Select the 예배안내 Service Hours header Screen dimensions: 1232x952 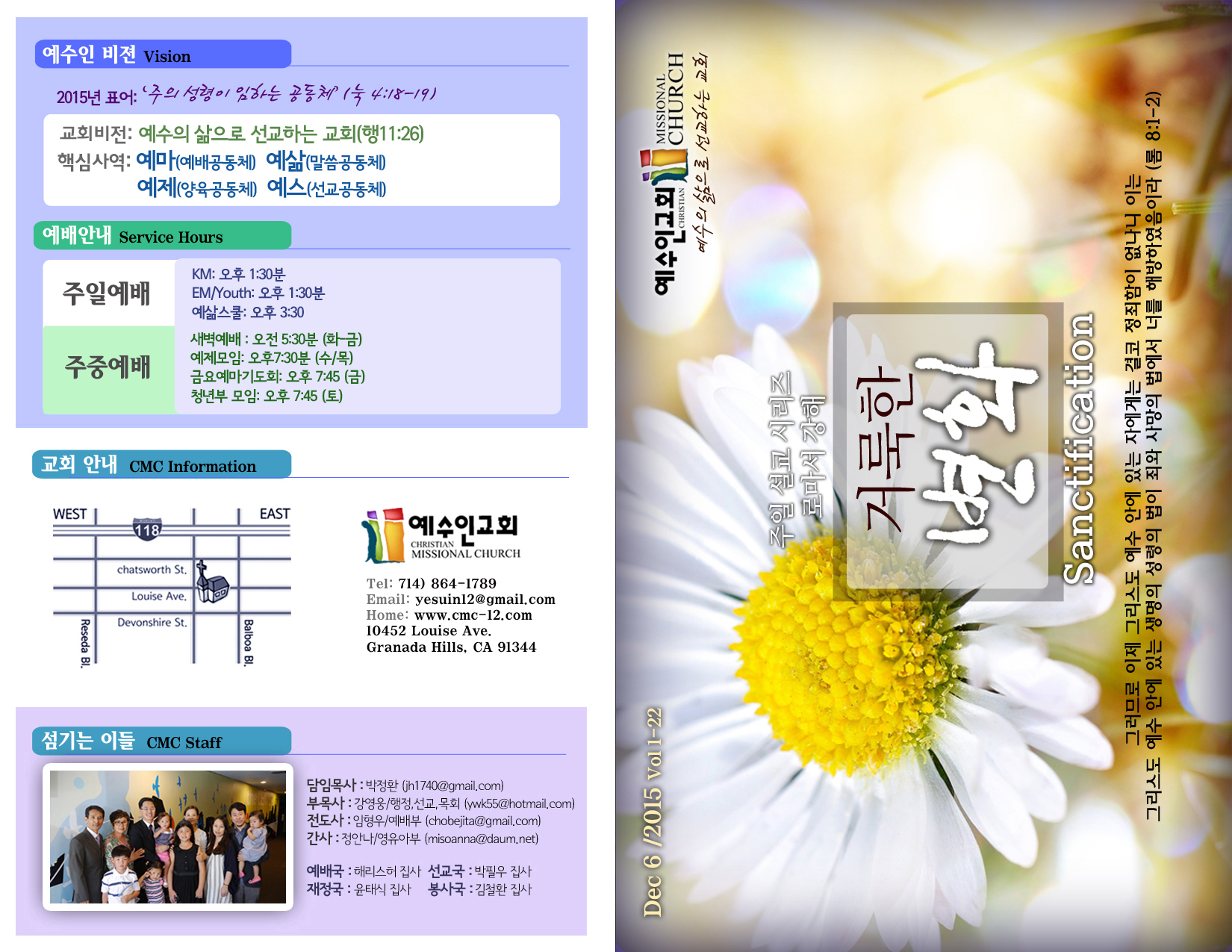coord(162,236)
